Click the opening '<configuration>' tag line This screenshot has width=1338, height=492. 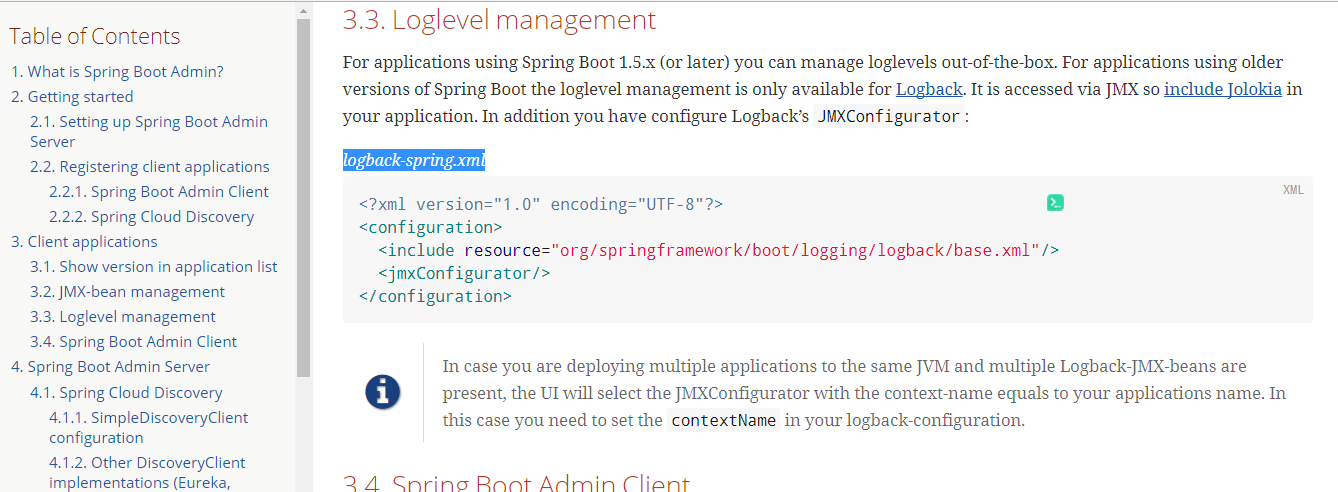(430, 227)
